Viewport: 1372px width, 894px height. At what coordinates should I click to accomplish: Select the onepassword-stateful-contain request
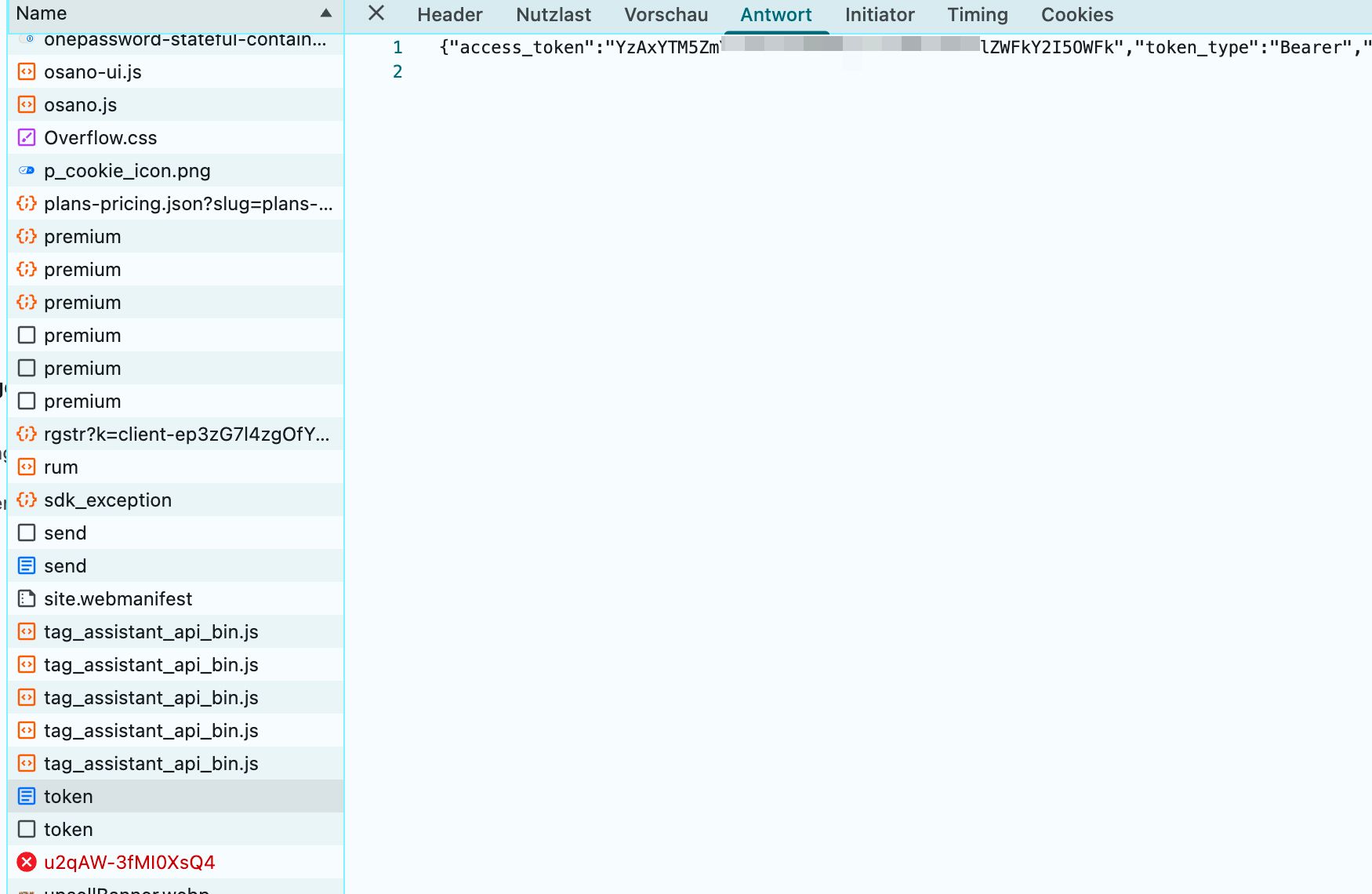(176, 42)
